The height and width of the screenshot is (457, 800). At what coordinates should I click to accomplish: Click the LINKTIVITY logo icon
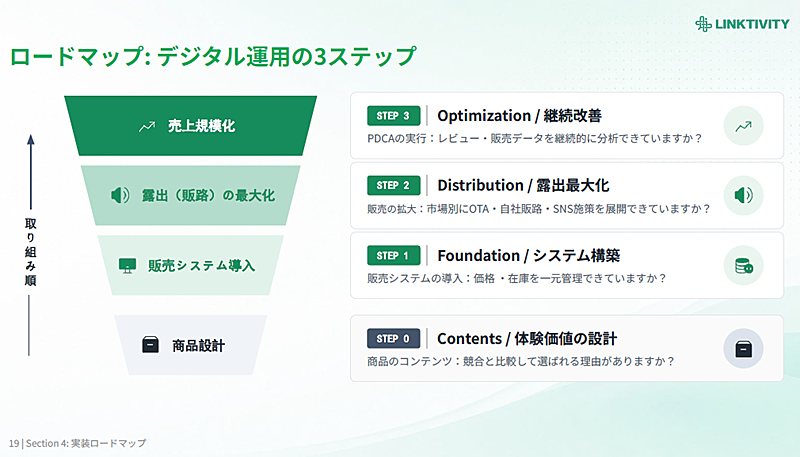tap(703, 23)
